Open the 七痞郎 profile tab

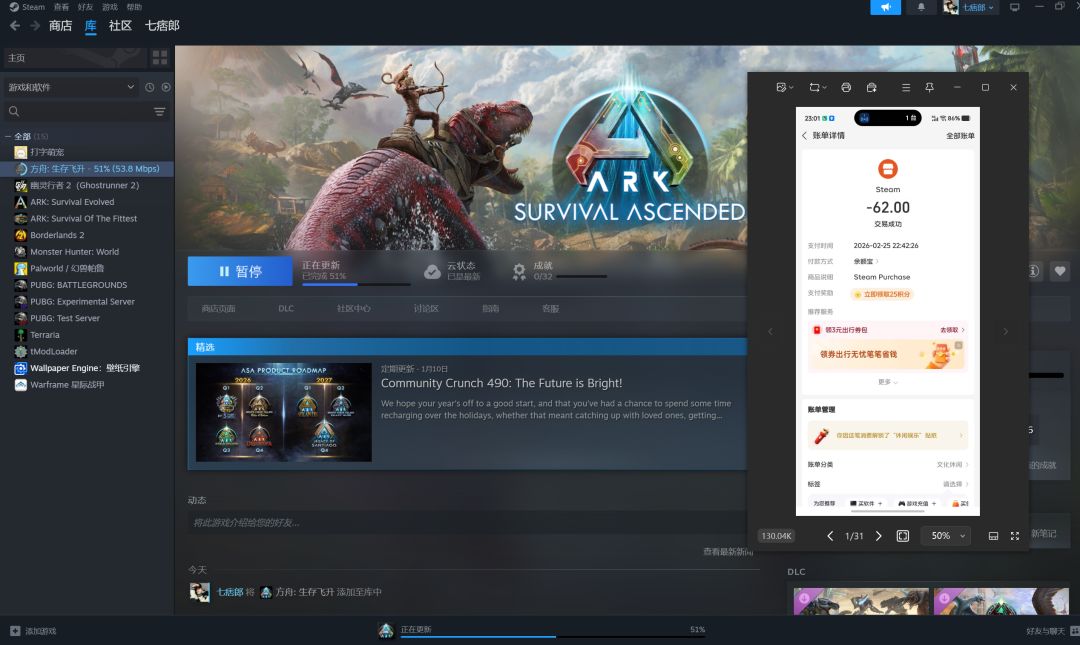pos(162,25)
